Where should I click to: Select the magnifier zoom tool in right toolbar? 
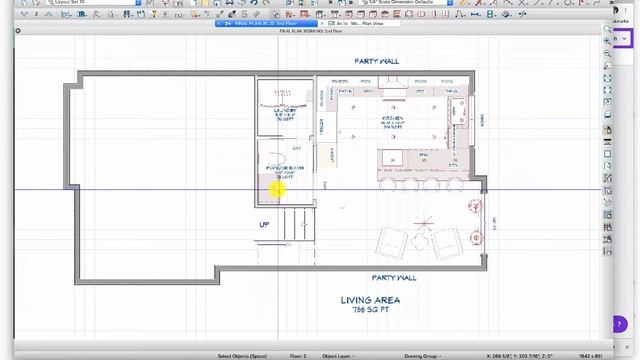click(x=607, y=29)
